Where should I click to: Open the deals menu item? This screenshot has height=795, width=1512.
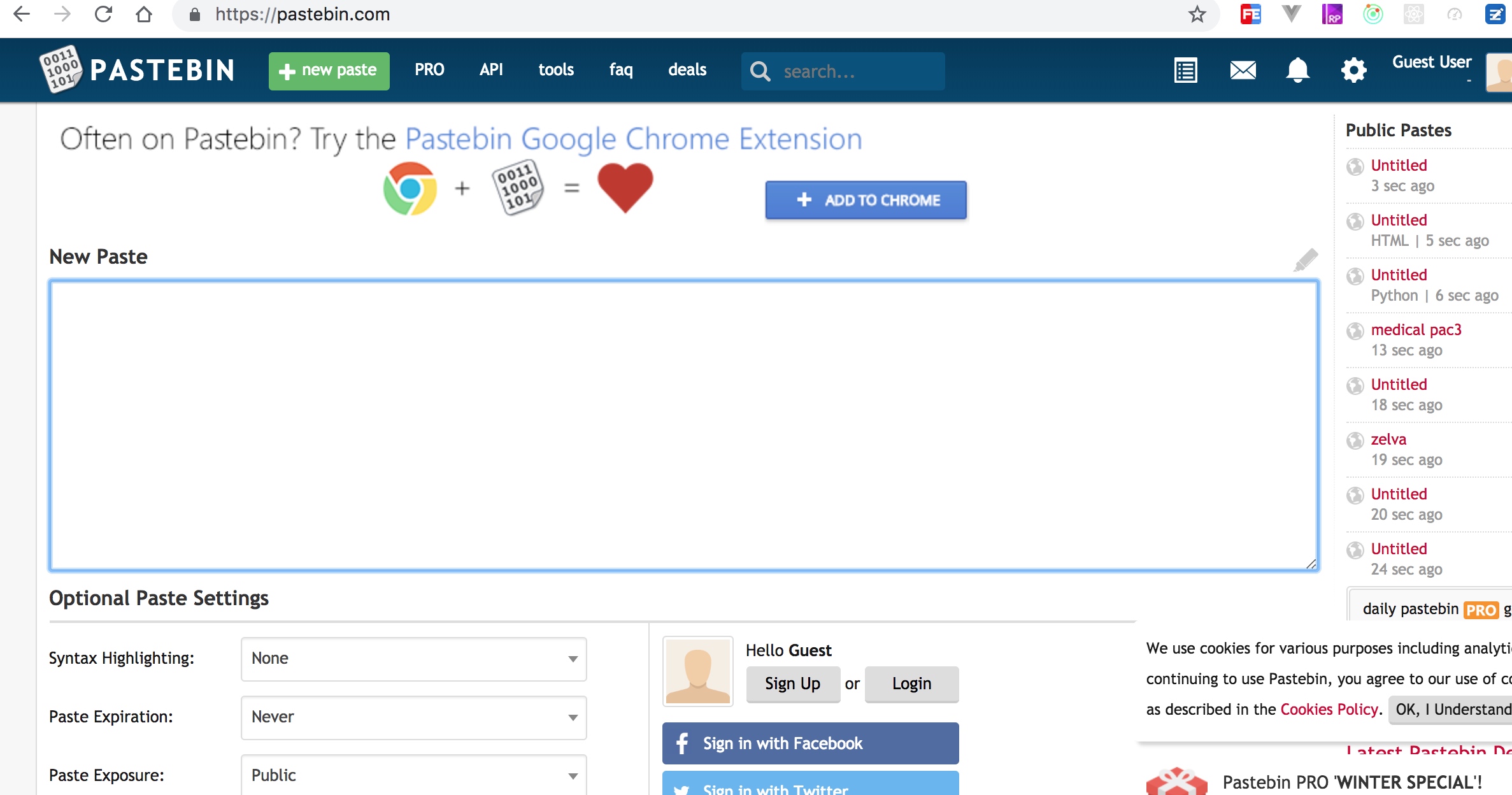coord(687,69)
